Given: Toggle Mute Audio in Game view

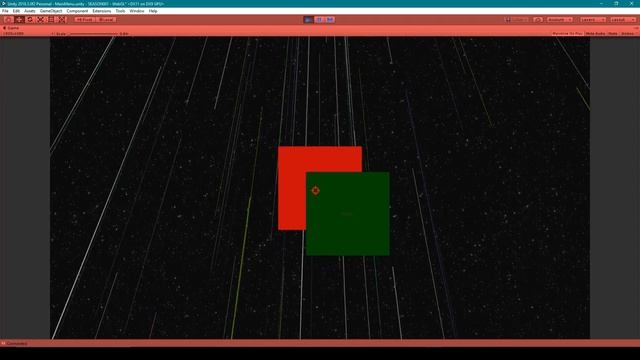Looking at the screenshot, I should coord(595,33).
